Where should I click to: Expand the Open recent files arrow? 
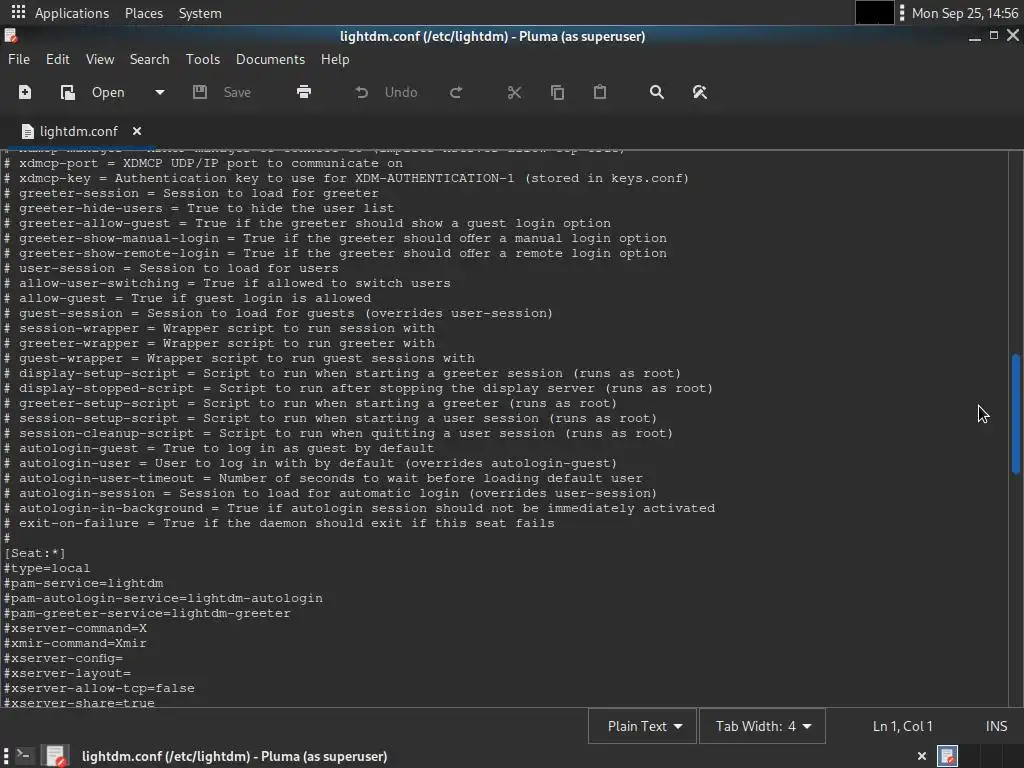159,92
